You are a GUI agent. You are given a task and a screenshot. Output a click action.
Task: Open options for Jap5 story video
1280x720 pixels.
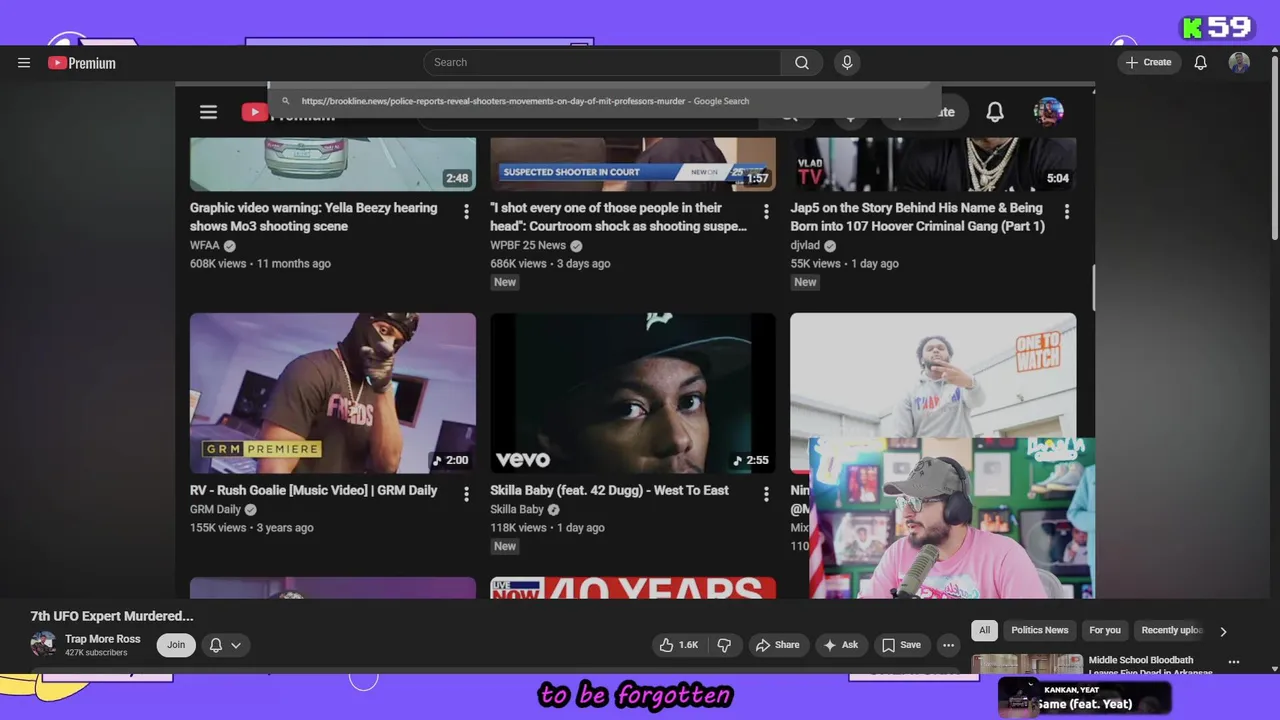pos(1067,211)
